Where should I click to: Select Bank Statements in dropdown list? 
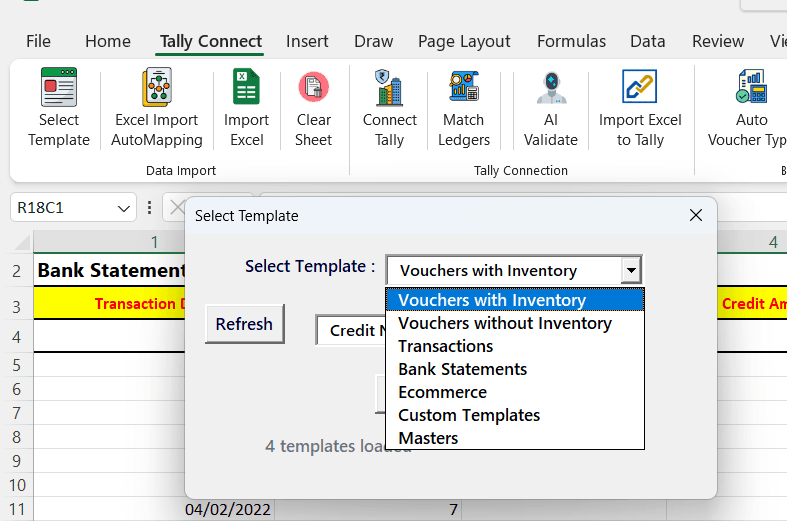click(x=462, y=369)
